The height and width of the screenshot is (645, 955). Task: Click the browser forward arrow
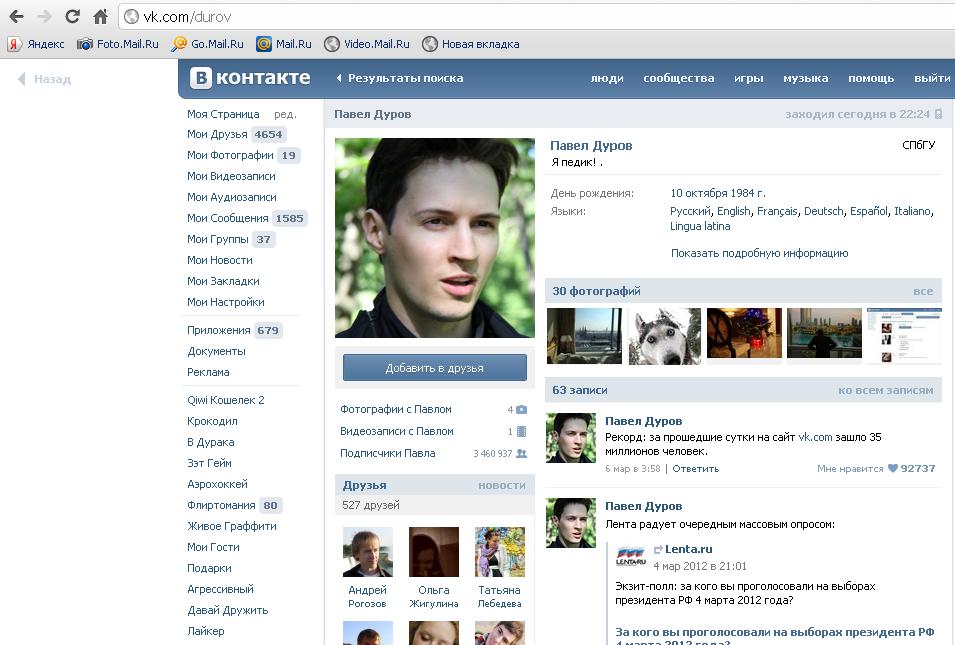44,16
